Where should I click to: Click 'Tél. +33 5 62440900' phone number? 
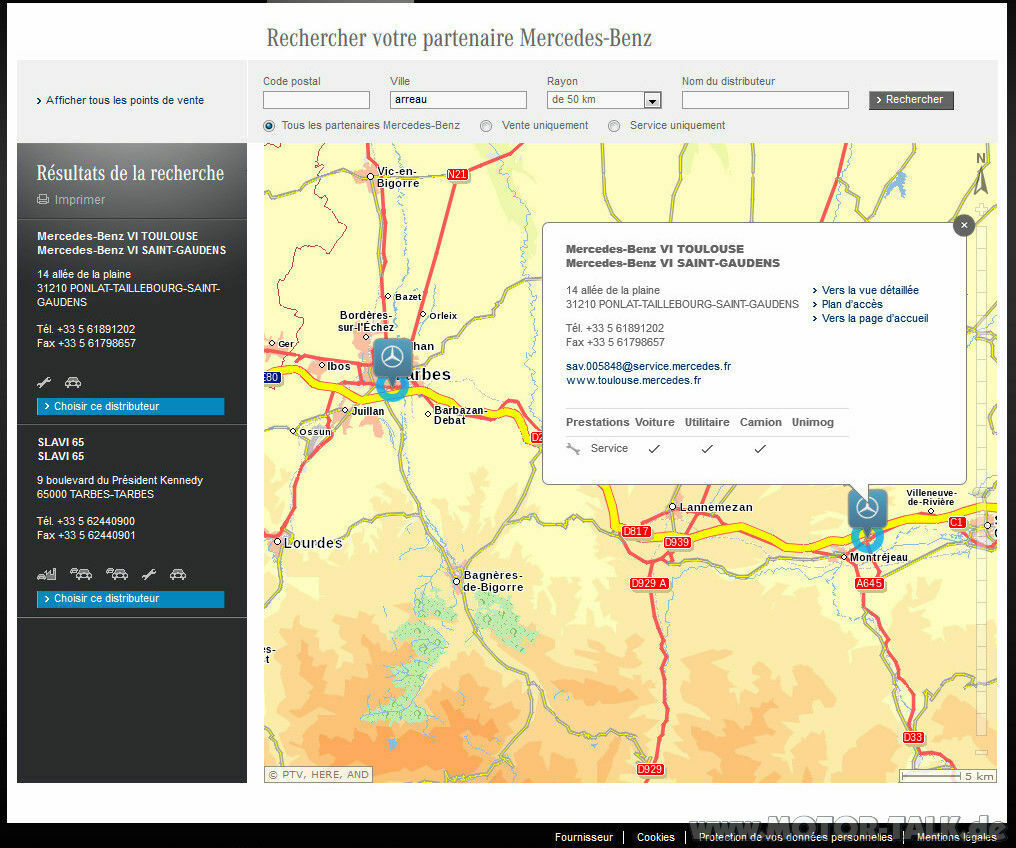86,521
